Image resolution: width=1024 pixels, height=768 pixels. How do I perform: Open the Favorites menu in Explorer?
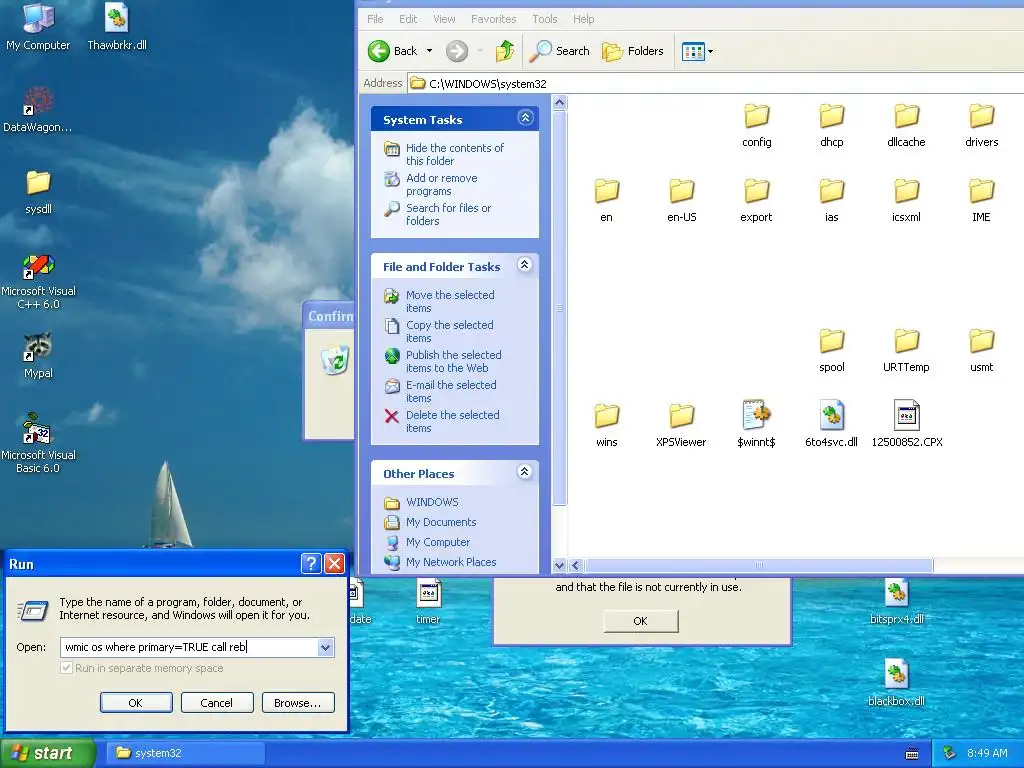[494, 19]
